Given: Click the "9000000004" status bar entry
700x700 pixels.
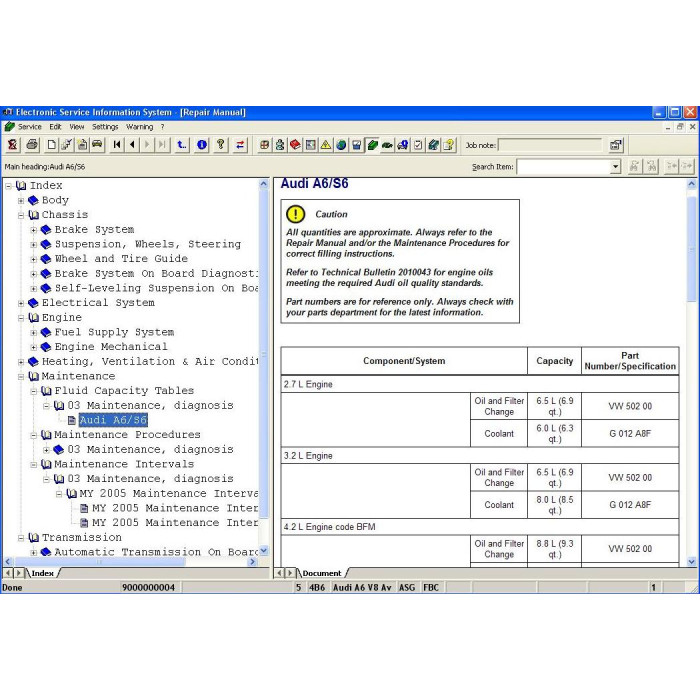Looking at the screenshot, I should [148, 588].
